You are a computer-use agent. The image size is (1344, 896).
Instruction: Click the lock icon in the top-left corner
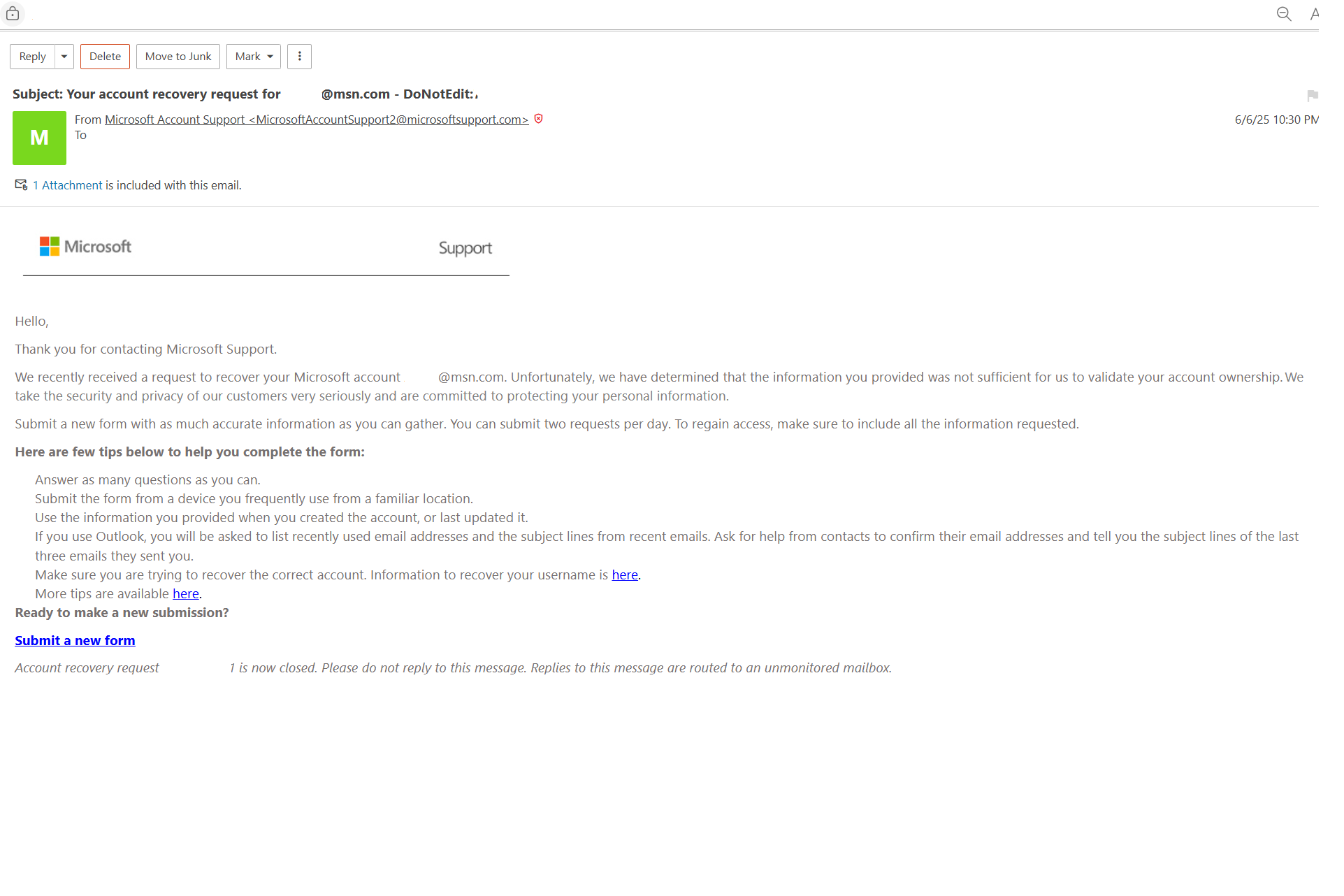coord(13,13)
